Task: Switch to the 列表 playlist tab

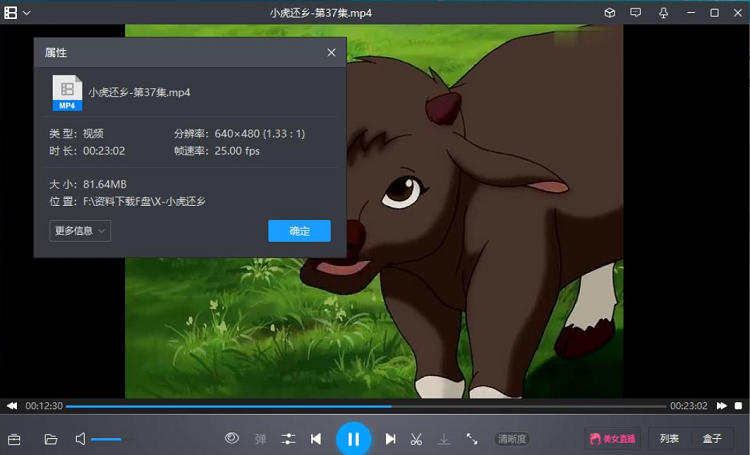Action: (x=669, y=439)
